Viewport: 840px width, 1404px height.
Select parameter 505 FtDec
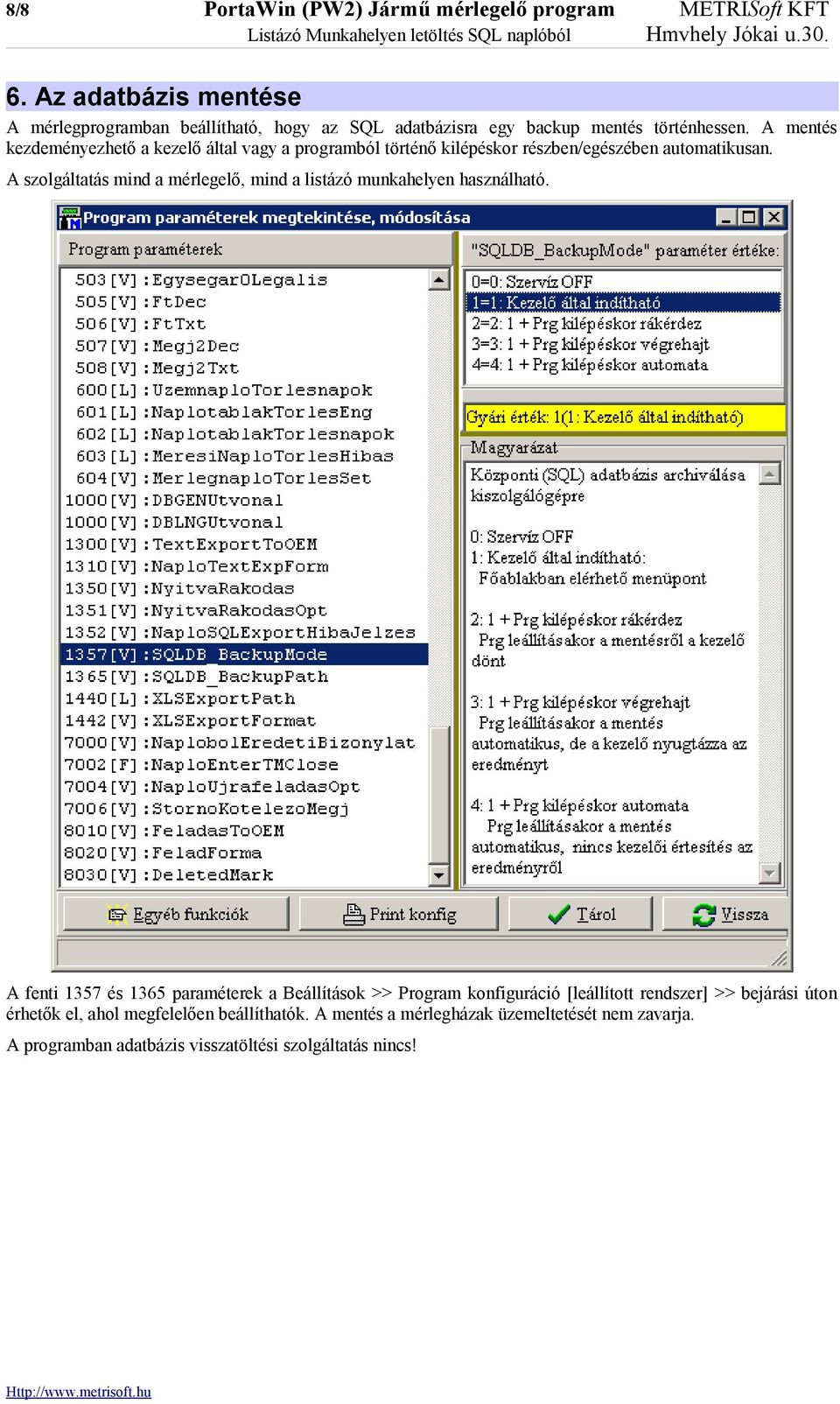click(x=245, y=302)
